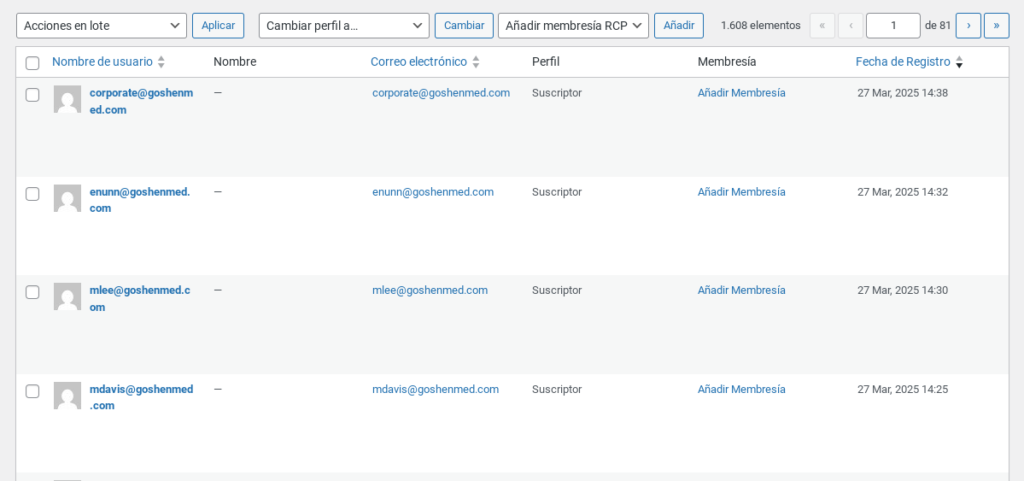Click Suscriptor in the mdavis@goshenmed.com row
The width and height of the screenshot is (1024, 481).
click(556, 389)
